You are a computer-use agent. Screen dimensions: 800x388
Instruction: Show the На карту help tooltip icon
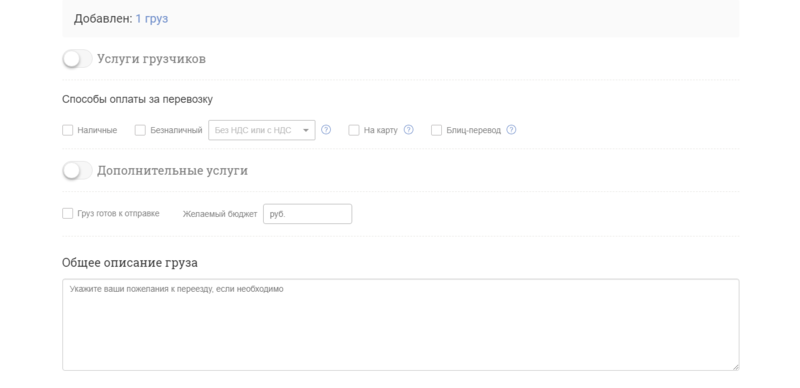409,130
